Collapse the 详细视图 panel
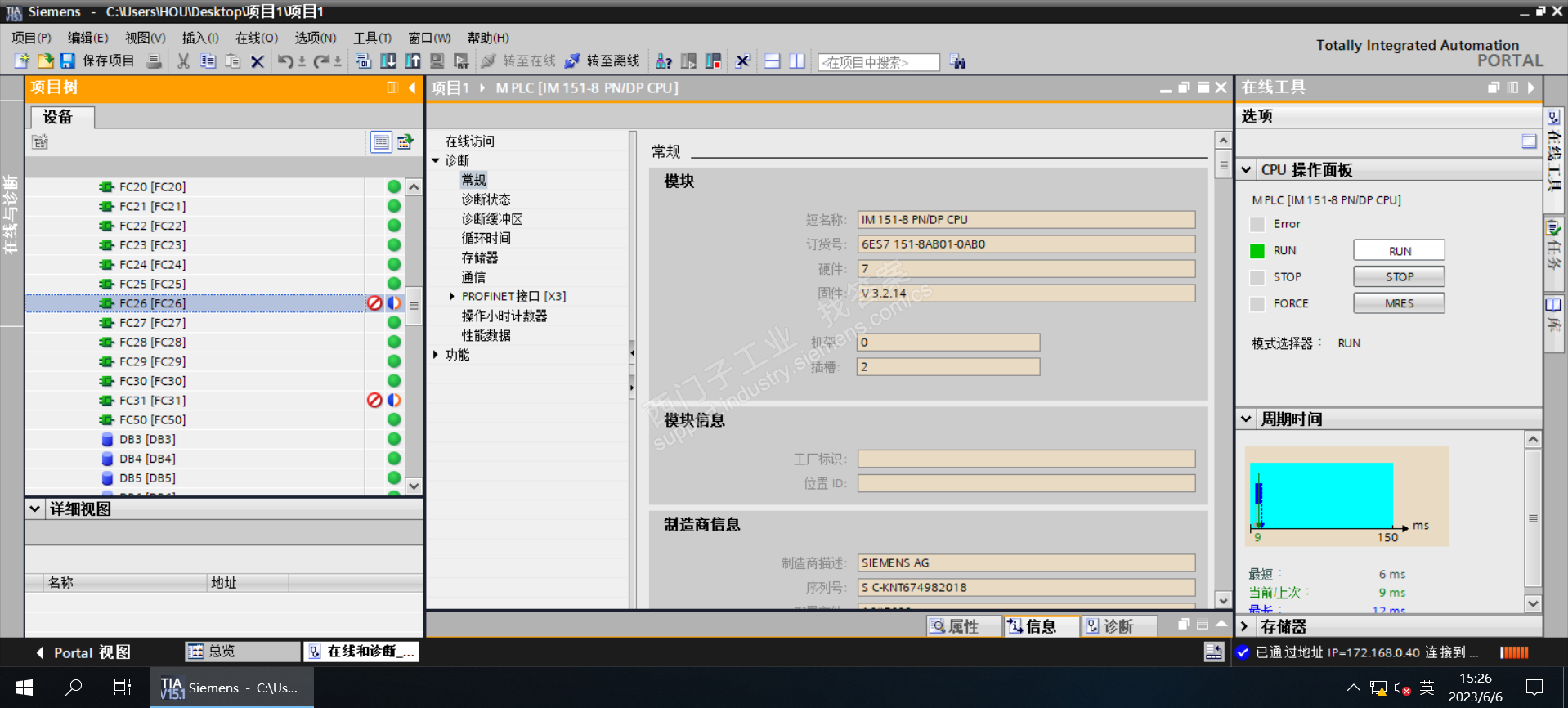The height and width of the screenshot is (708, 1568). (x=35, y=509)
